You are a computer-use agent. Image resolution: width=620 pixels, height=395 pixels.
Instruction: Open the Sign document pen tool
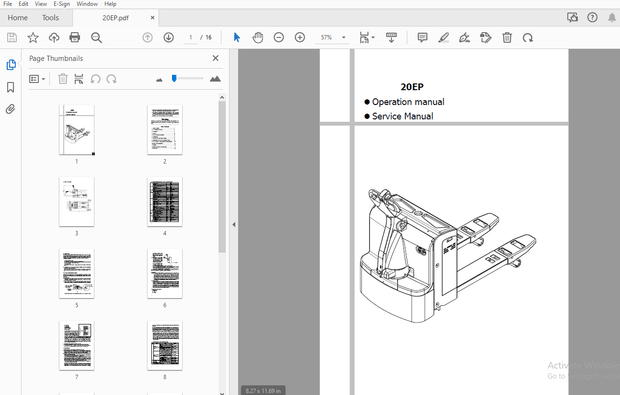[x=465, y=38]
